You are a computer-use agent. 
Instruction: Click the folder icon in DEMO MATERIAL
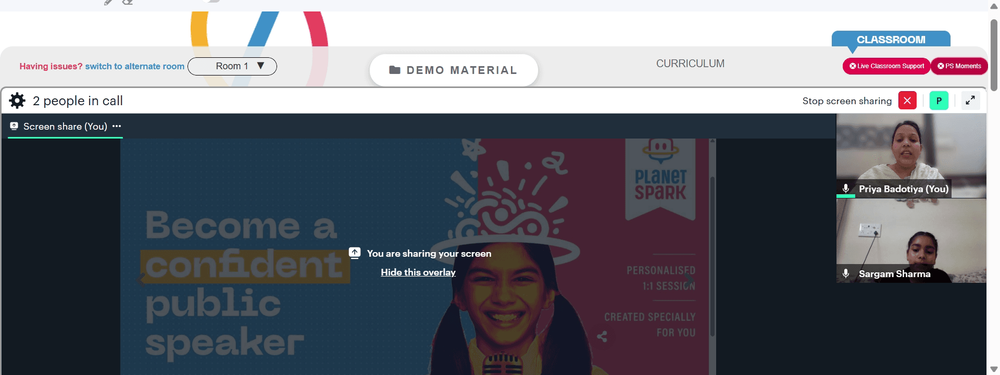(x=395, y=70)
